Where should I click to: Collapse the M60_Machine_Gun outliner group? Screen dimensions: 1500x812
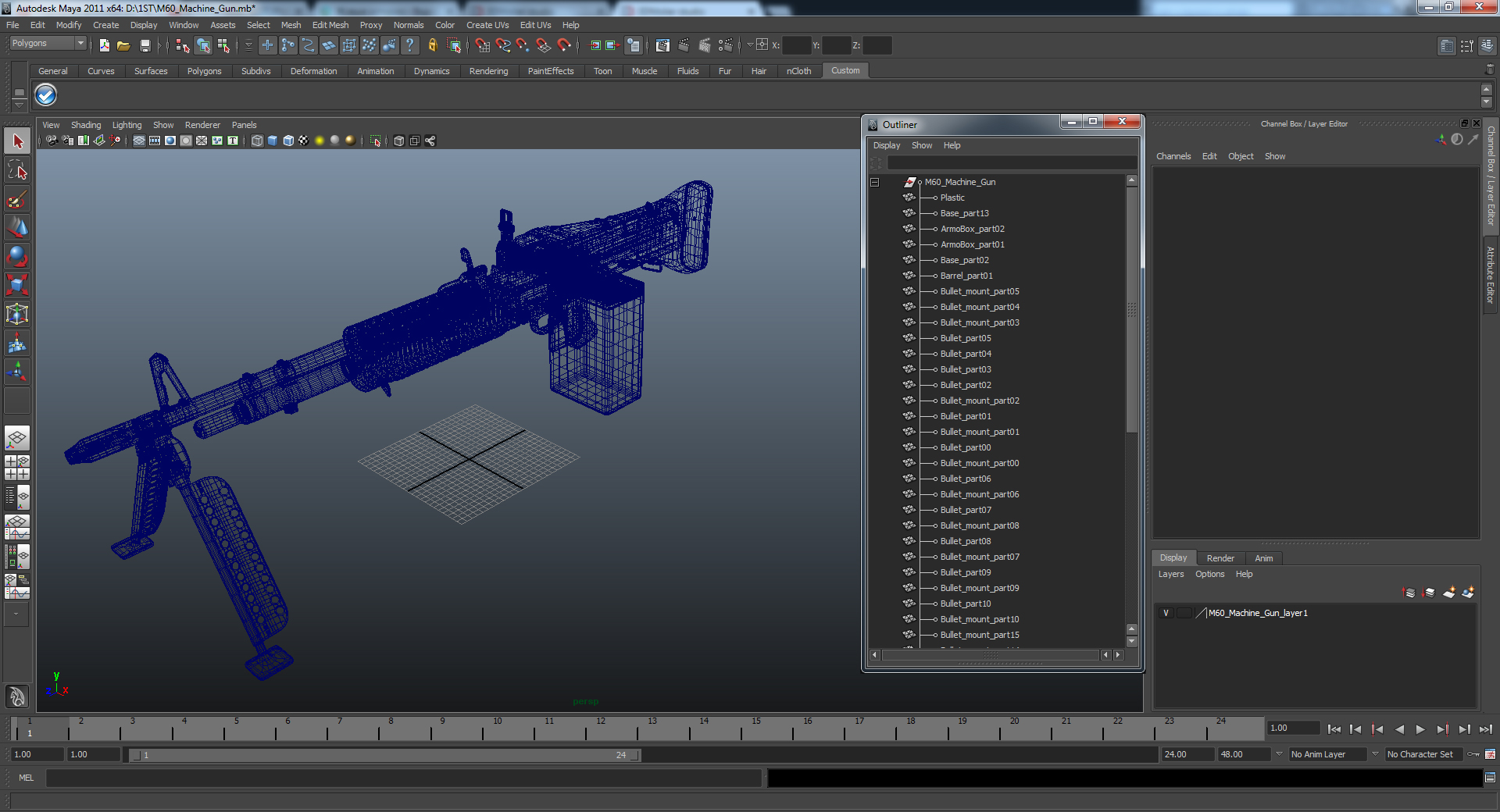[x=875, y=182]
